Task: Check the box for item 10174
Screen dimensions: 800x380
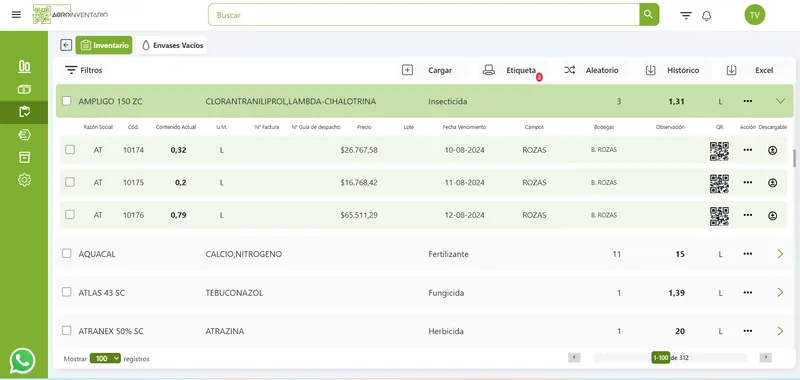Action: pyautogui.click(x=70, y=149)
